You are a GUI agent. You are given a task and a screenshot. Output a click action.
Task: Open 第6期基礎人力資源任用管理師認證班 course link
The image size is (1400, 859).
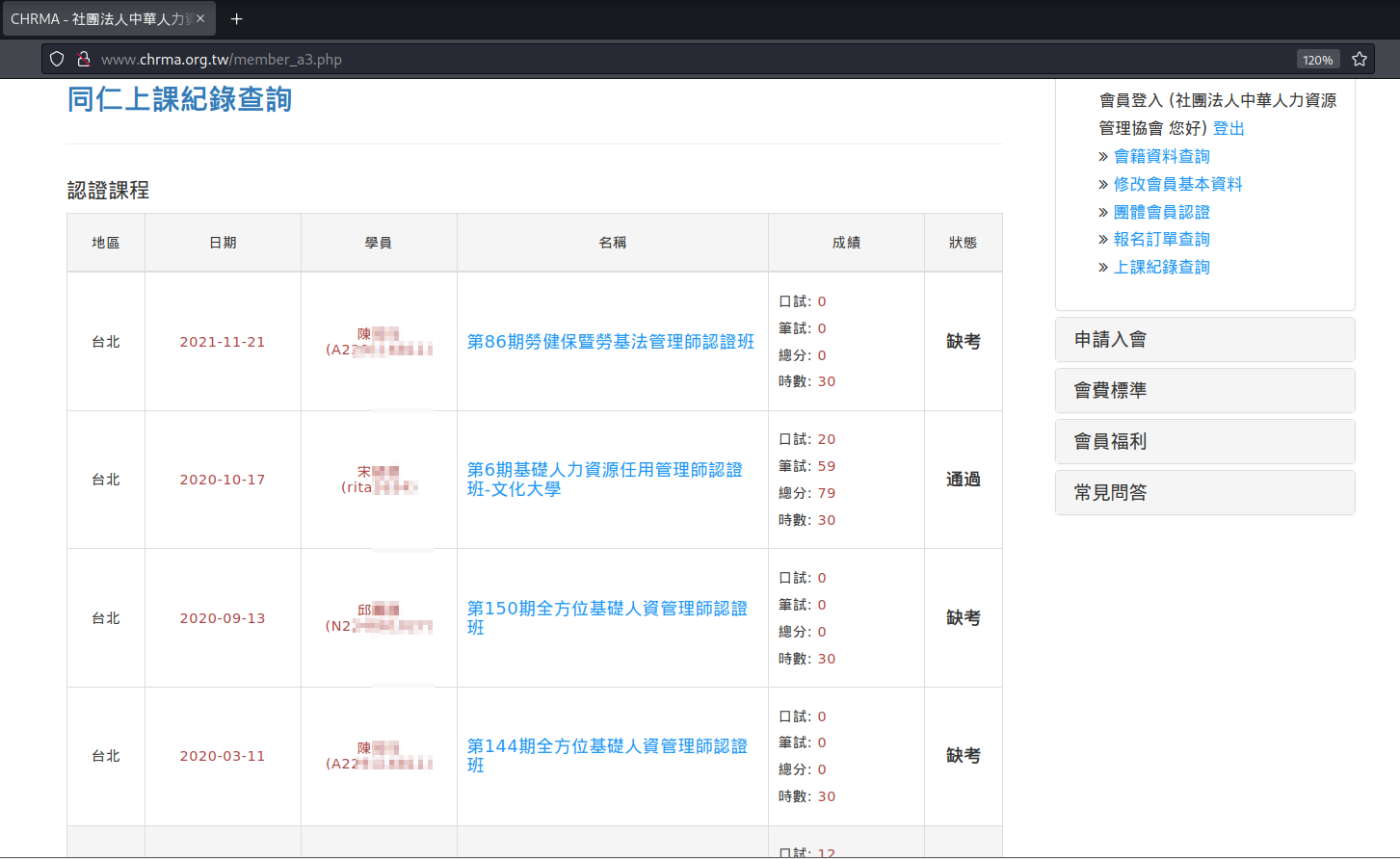click(x=605, y=480)
